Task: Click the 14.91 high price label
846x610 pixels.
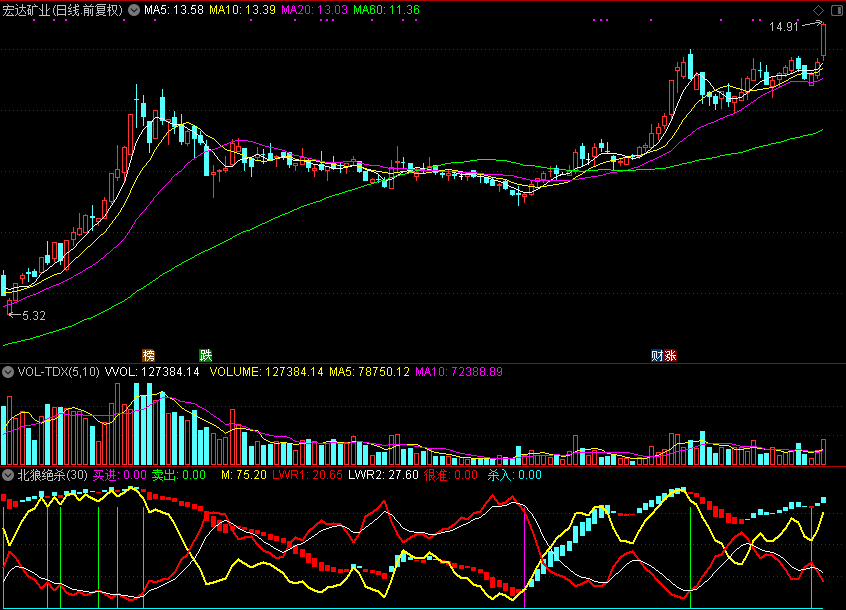Action: 783,27
